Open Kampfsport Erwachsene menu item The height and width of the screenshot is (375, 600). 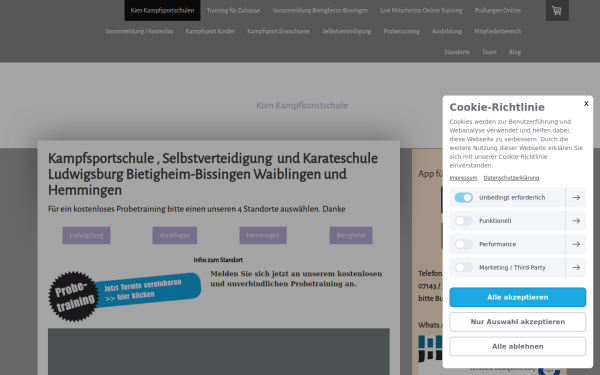(x=279, y=31)
